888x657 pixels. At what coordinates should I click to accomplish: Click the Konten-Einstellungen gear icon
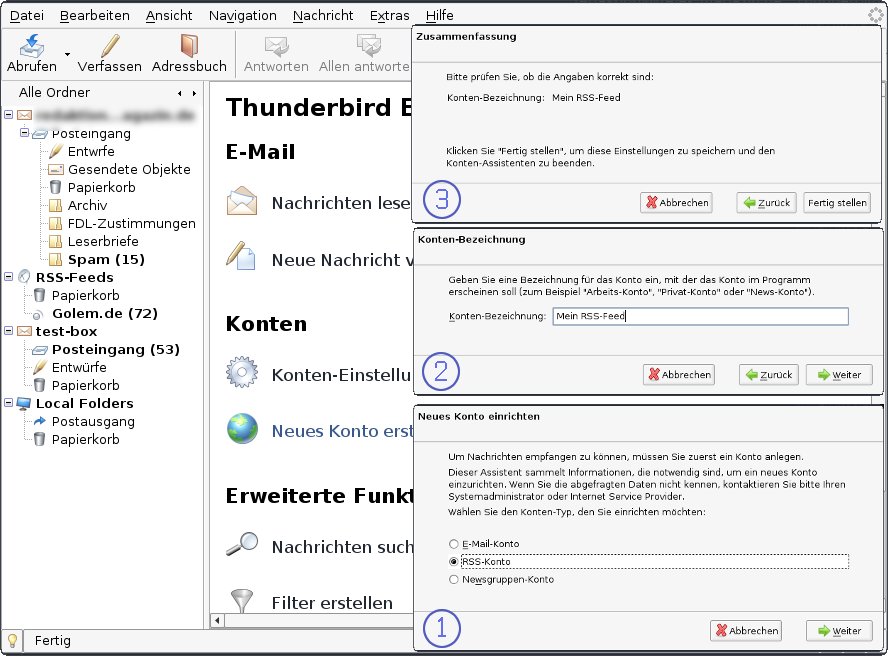[x=242, y=372]
